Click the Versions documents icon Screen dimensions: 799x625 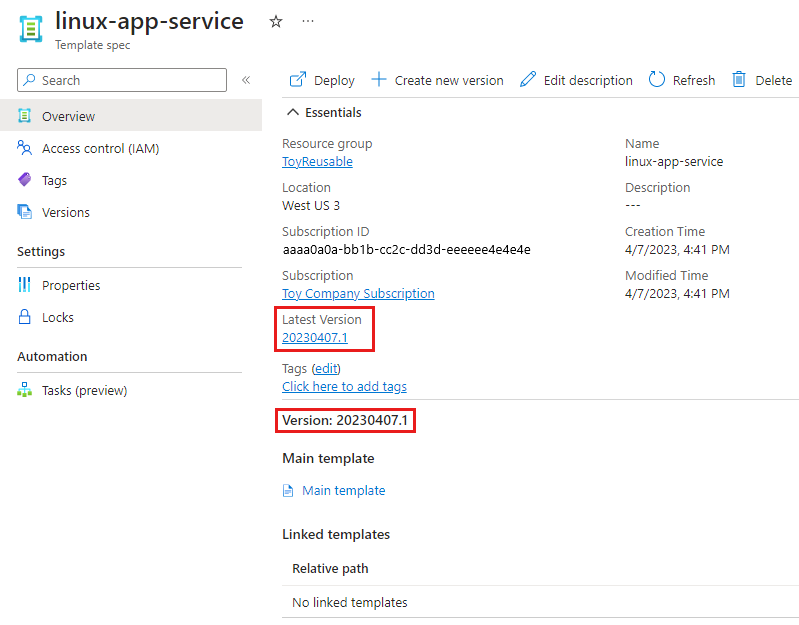(x=24, y=211)
